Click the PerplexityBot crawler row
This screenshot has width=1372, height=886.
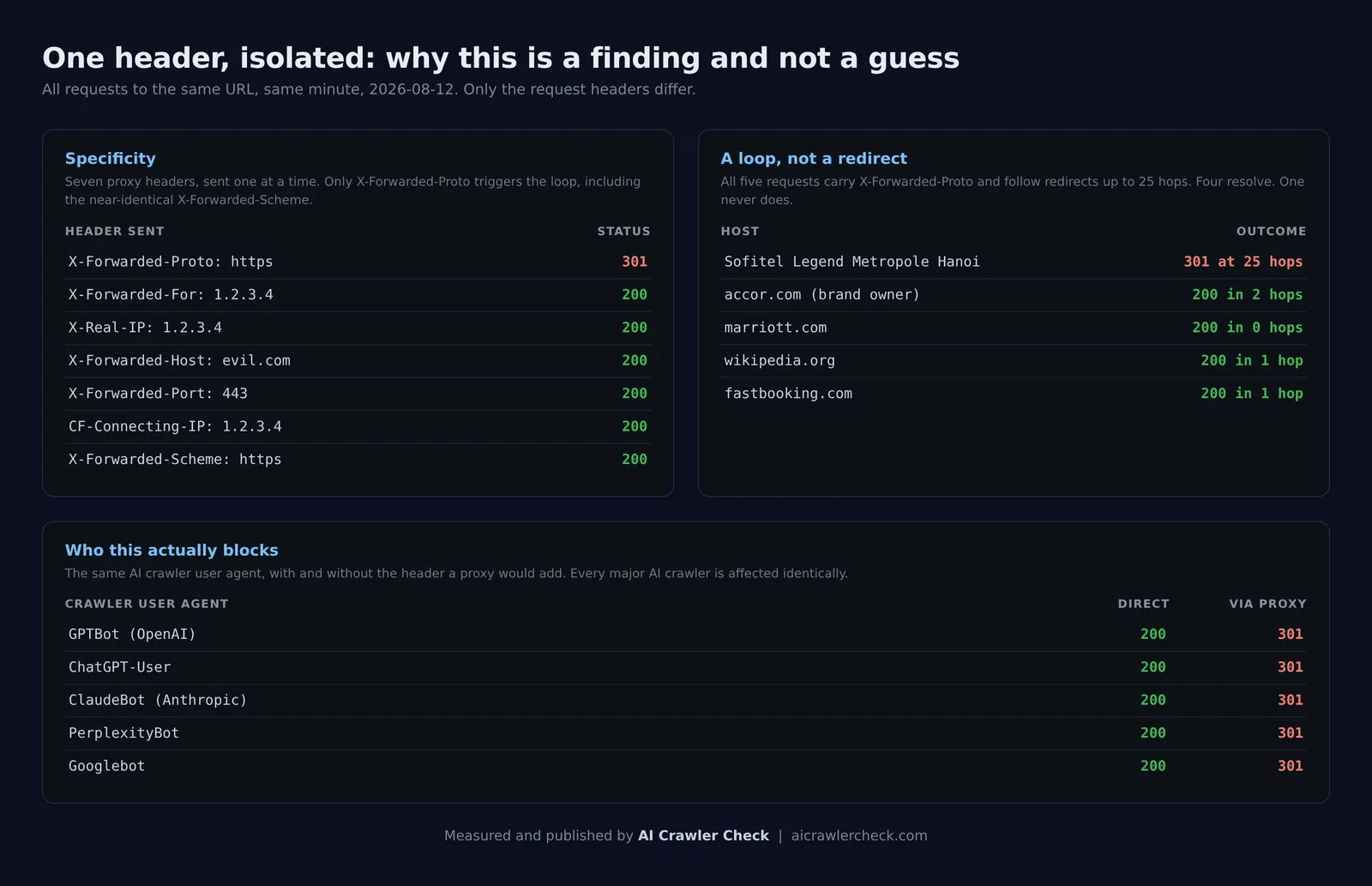click(686, 733)
